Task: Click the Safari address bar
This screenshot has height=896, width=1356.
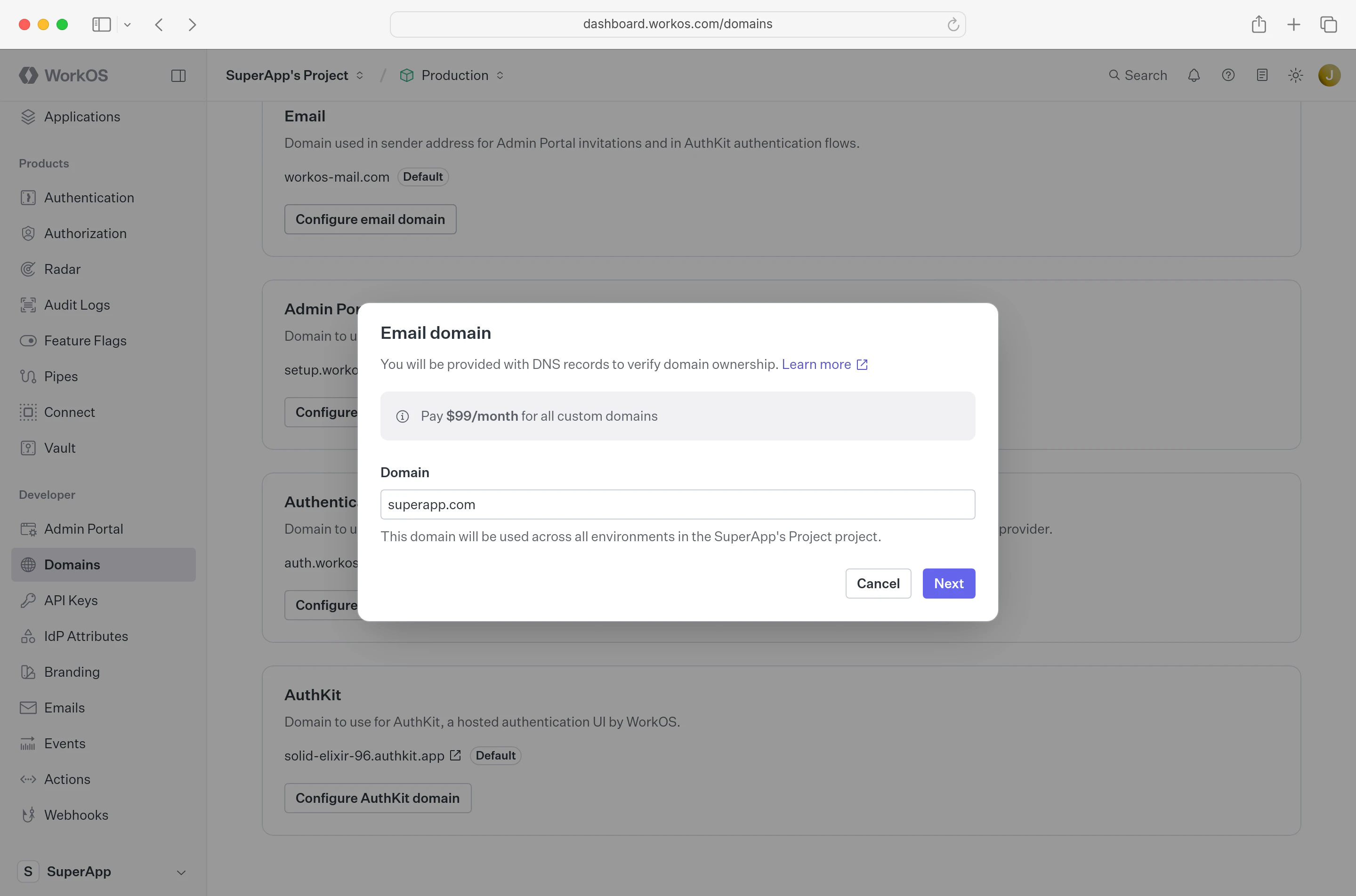Action: tap(678, 24)
